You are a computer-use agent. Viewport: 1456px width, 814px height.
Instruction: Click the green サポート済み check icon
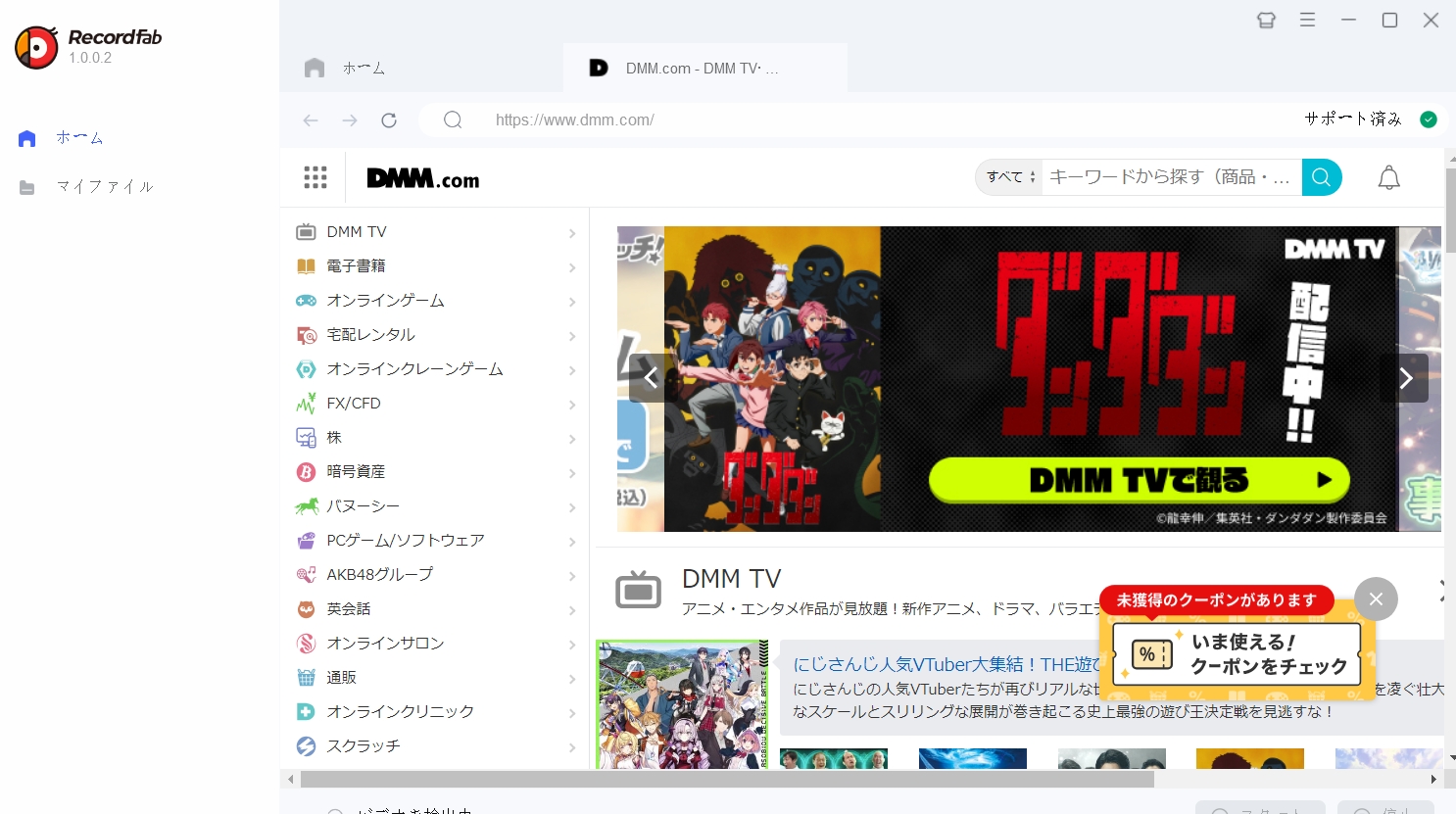pos(1429,120)
